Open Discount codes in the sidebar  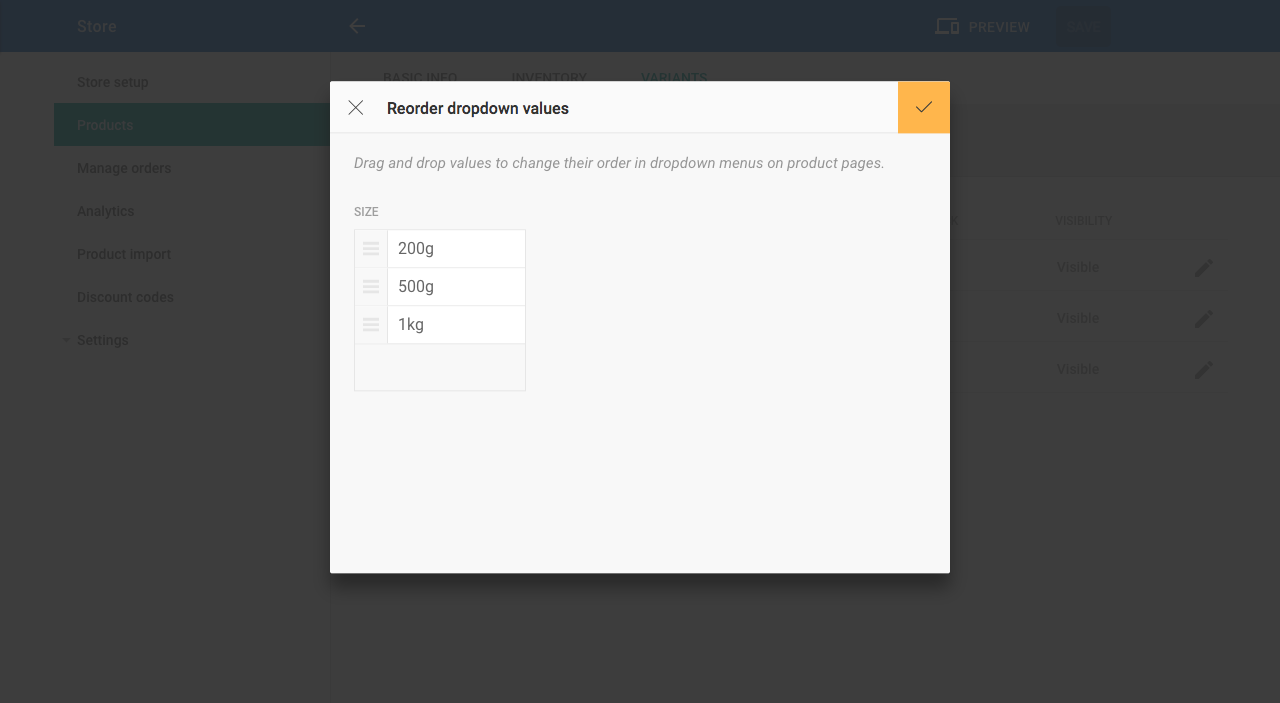pyautogui.click(x=125, y=297)
